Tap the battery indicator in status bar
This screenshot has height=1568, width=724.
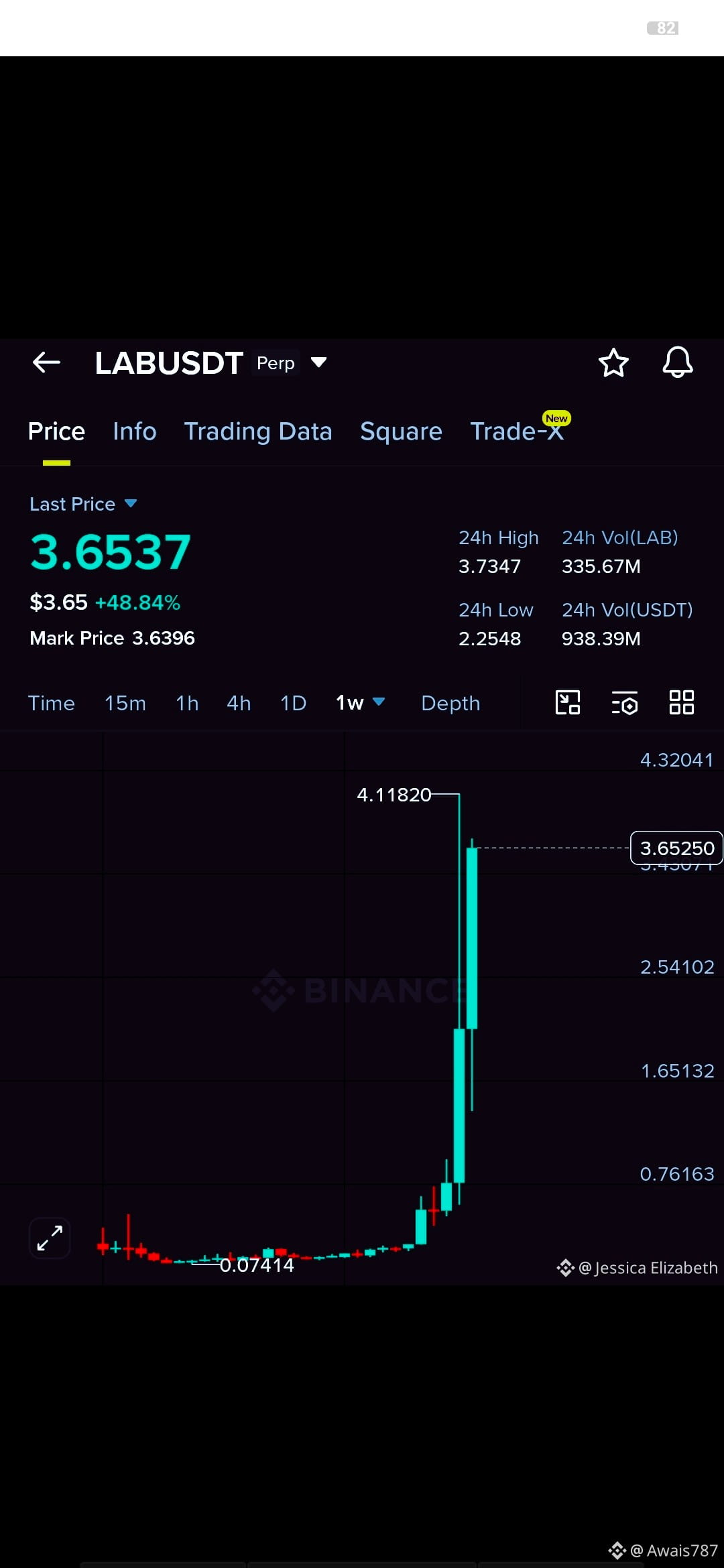[x=663, y=27]
